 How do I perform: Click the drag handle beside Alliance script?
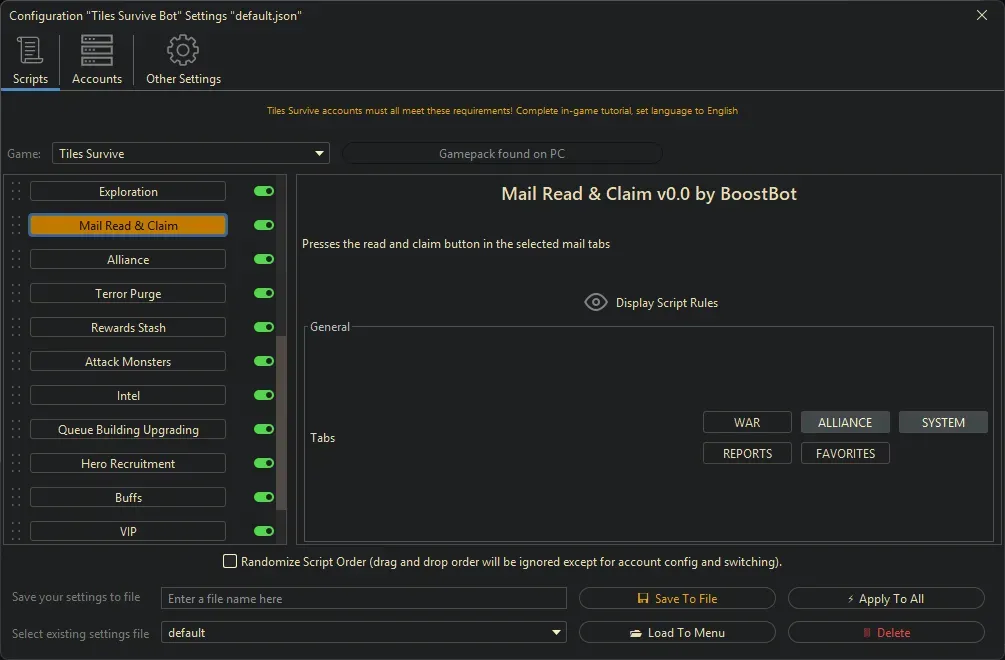15,260
